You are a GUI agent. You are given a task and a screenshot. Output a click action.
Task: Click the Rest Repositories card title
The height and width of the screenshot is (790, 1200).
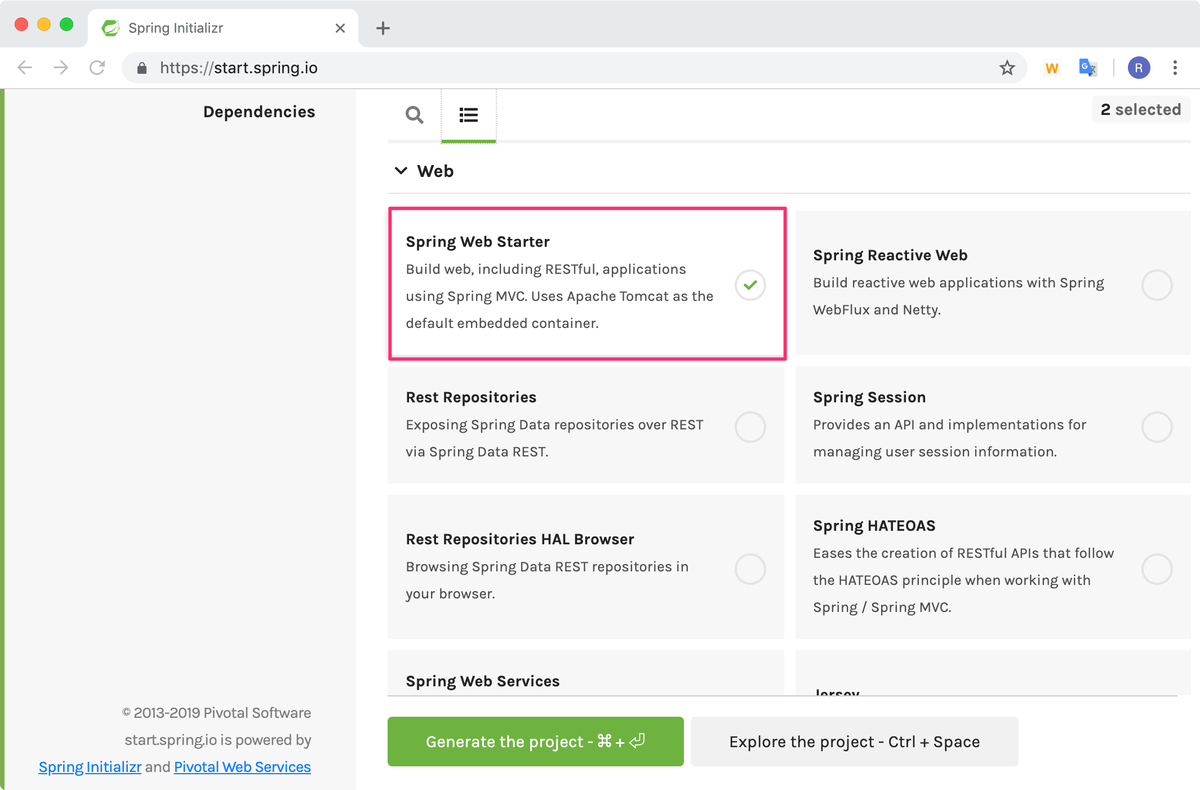(x=471, y=397)
